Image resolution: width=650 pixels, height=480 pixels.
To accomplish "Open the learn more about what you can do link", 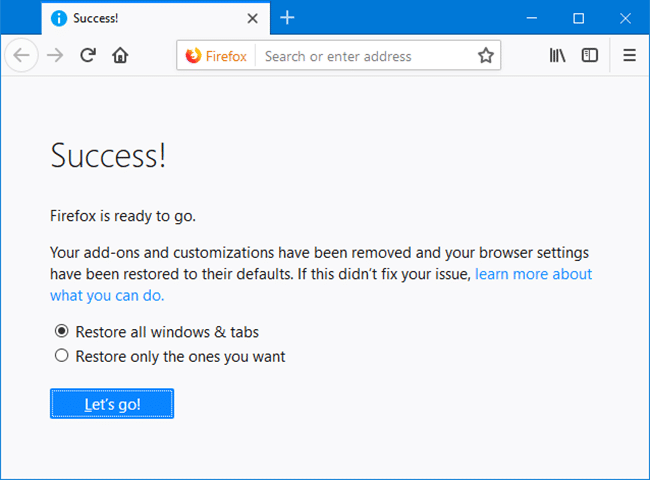I will [533, 274].
